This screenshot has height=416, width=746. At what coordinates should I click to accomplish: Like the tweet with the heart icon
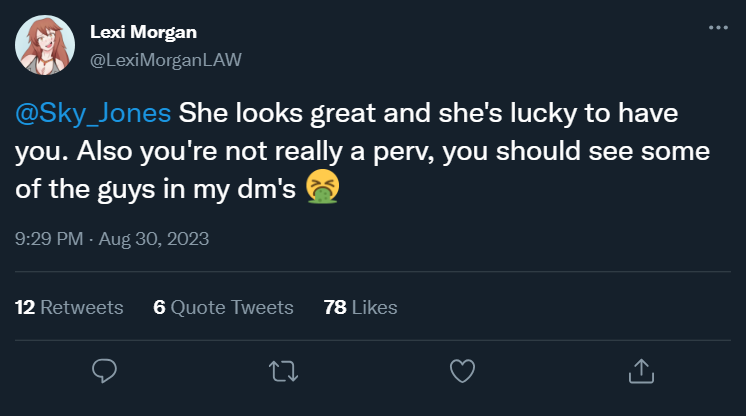(461, 371)
